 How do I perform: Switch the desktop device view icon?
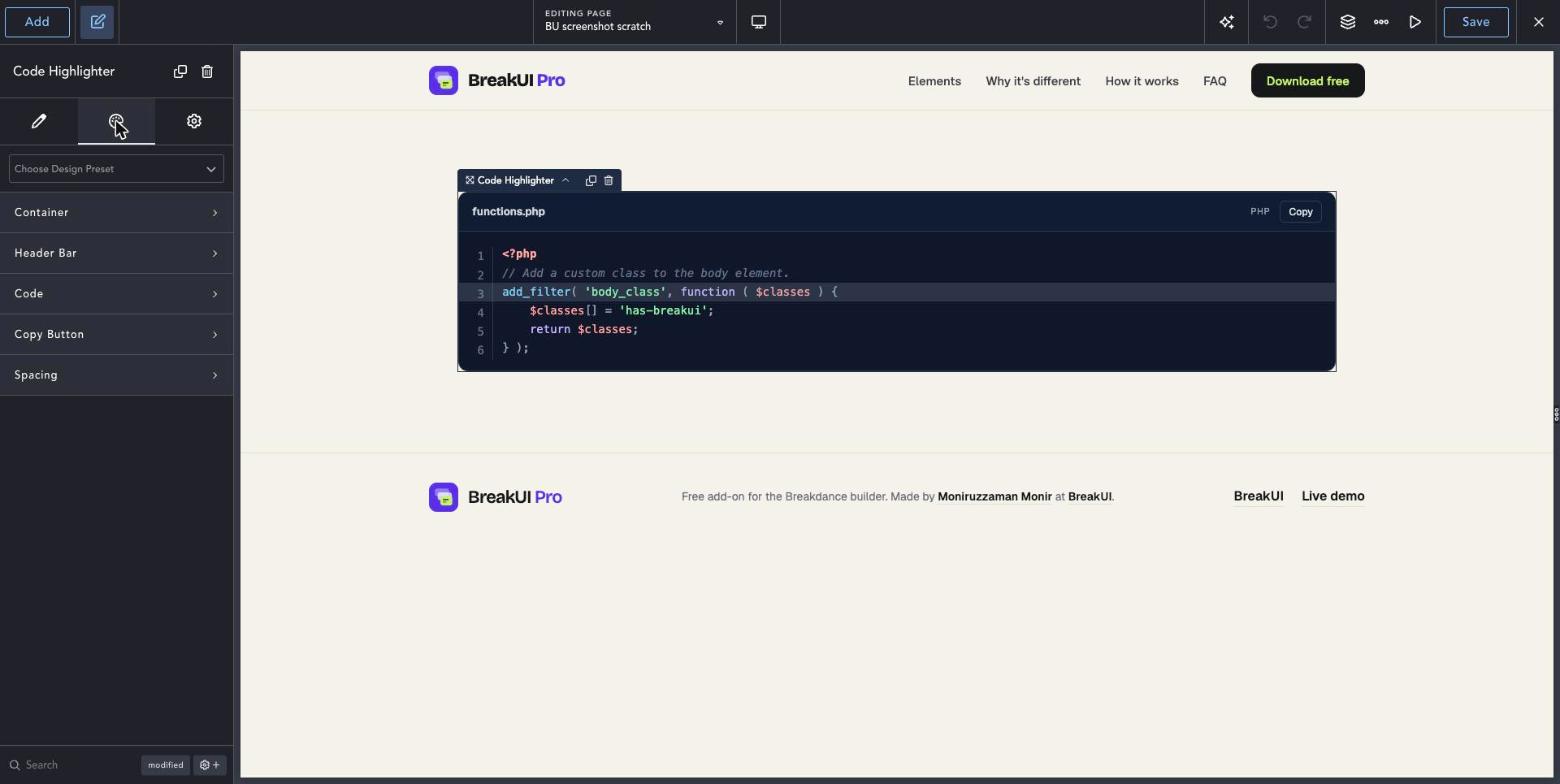coord(759,22)
